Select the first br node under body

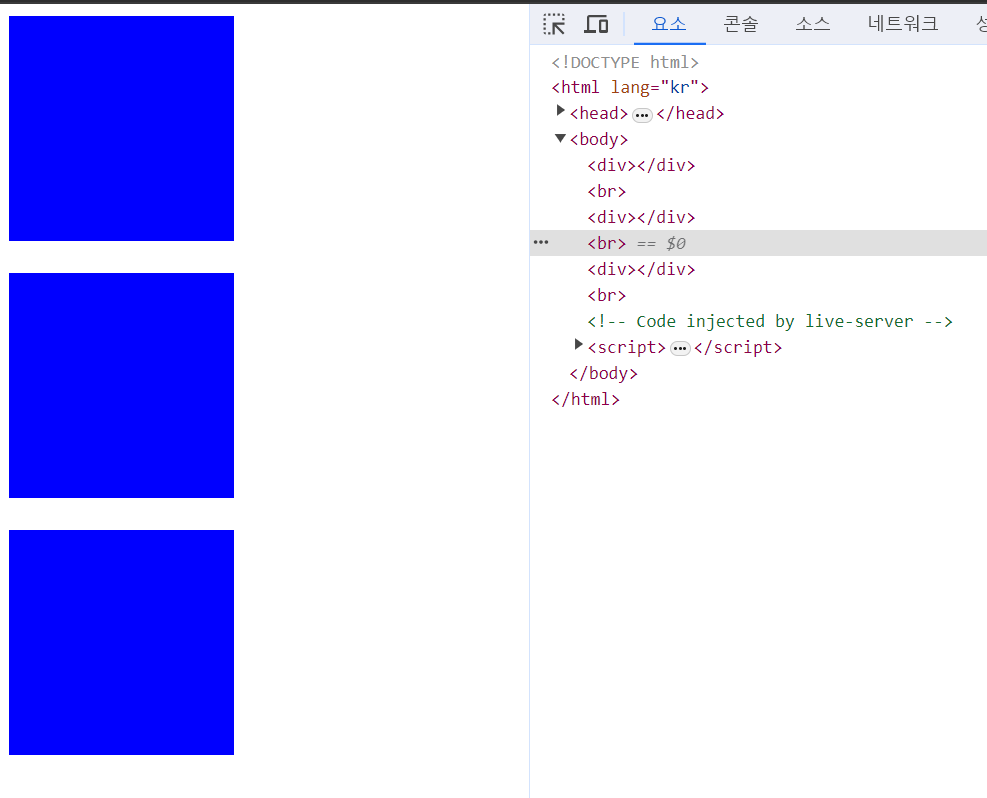point(607,191)
